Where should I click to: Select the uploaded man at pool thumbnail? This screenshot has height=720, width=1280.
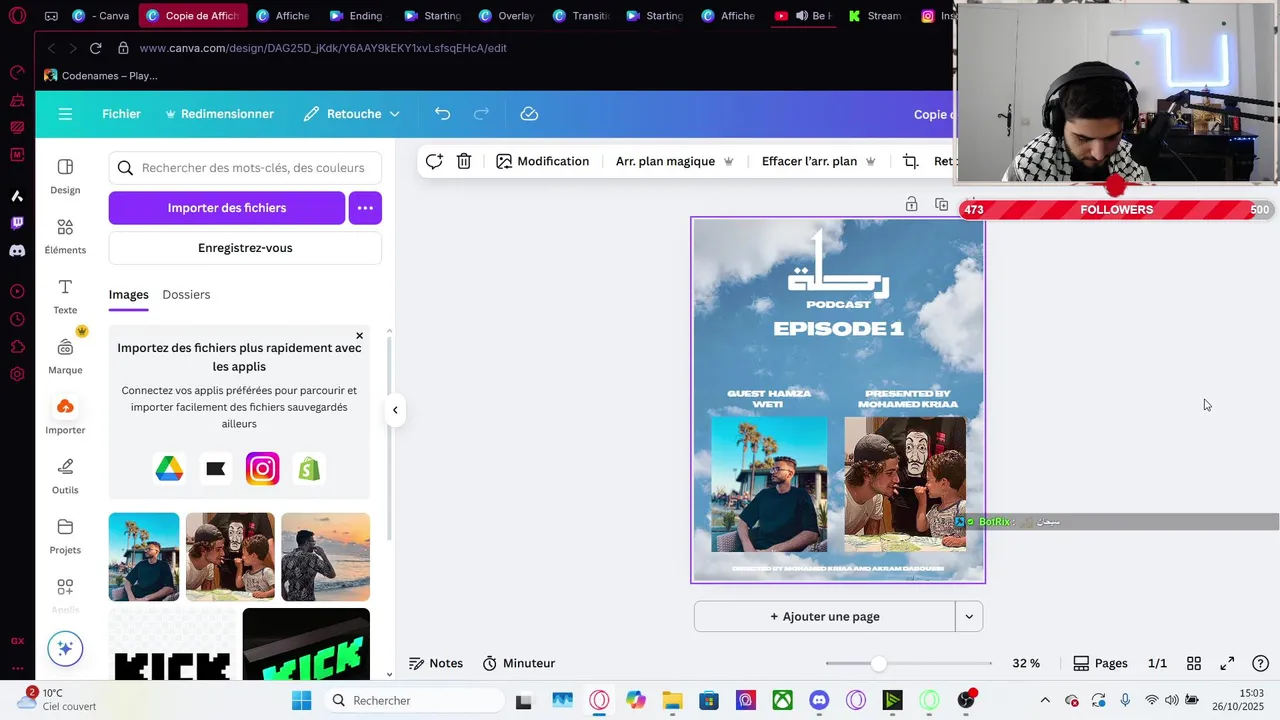pyautogui.click(x=144, y=557)
